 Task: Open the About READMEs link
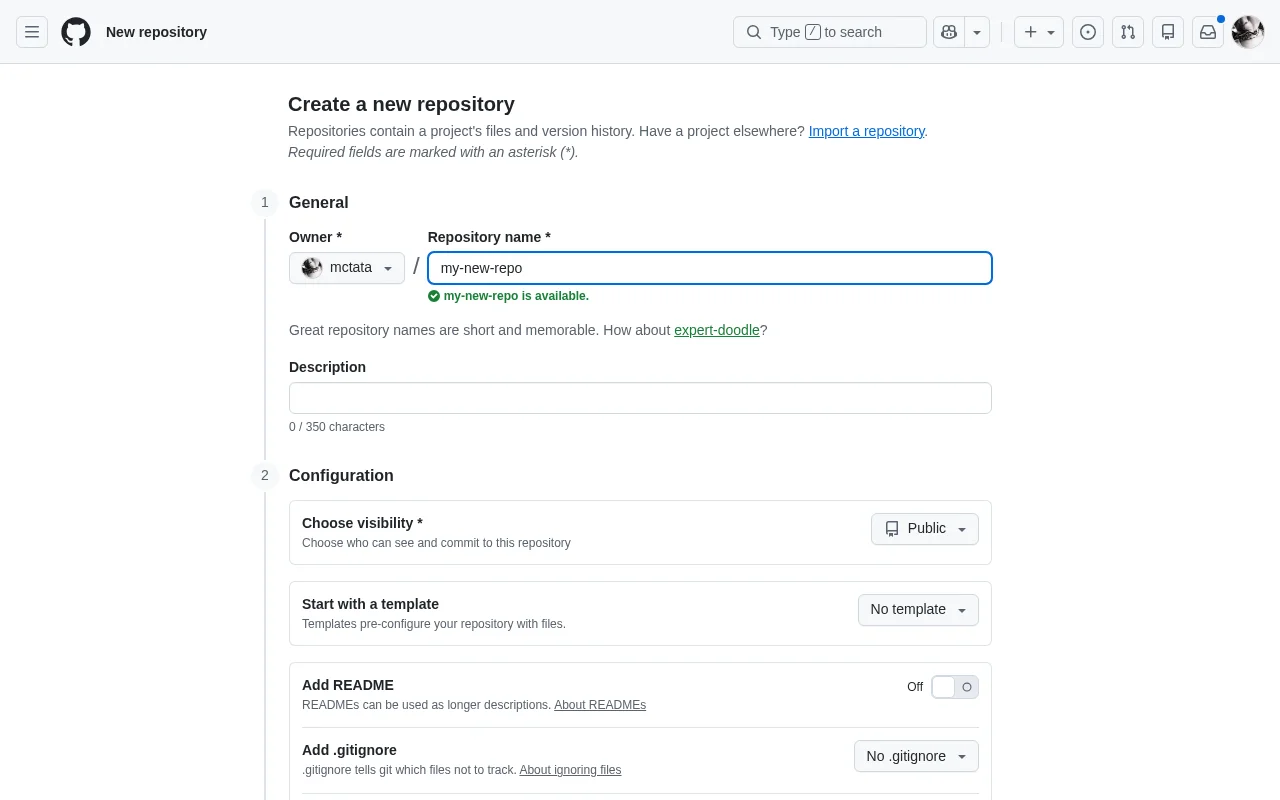pyautogui.click(x=600, y=705)
